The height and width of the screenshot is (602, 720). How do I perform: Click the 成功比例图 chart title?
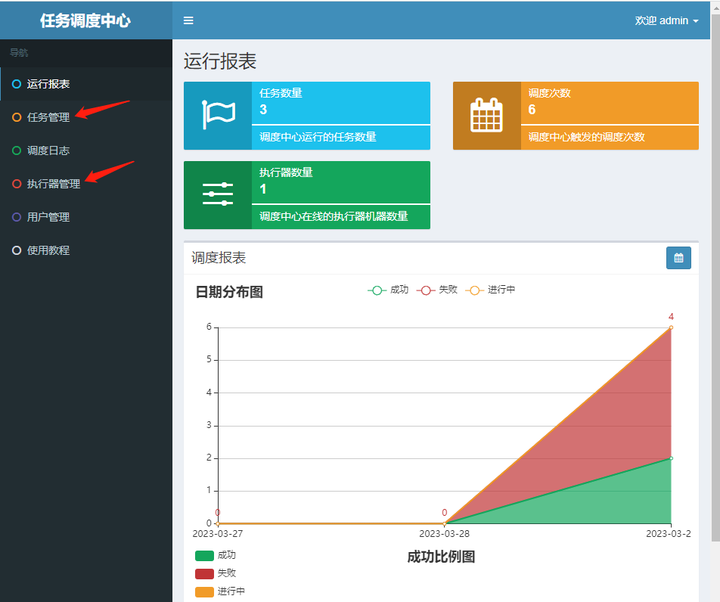coord(441,557)
